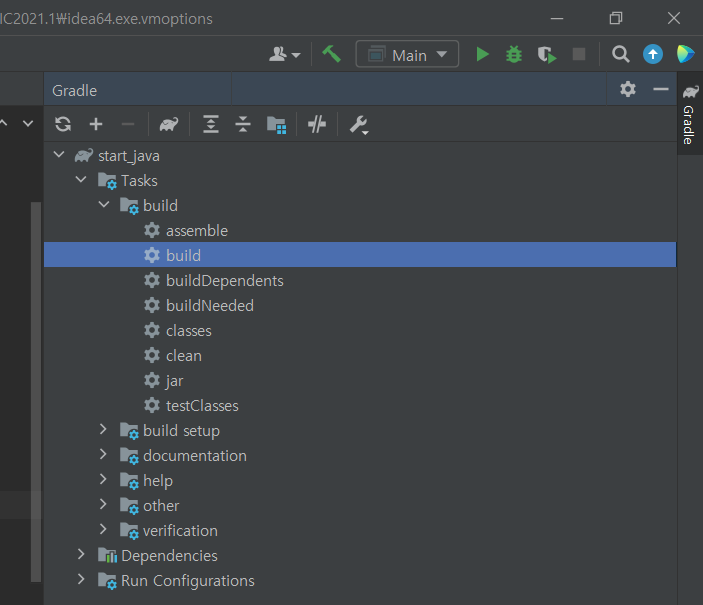The image size is (703, 605).
Task: Start debugging with the green bug icon
Action: 514,54
